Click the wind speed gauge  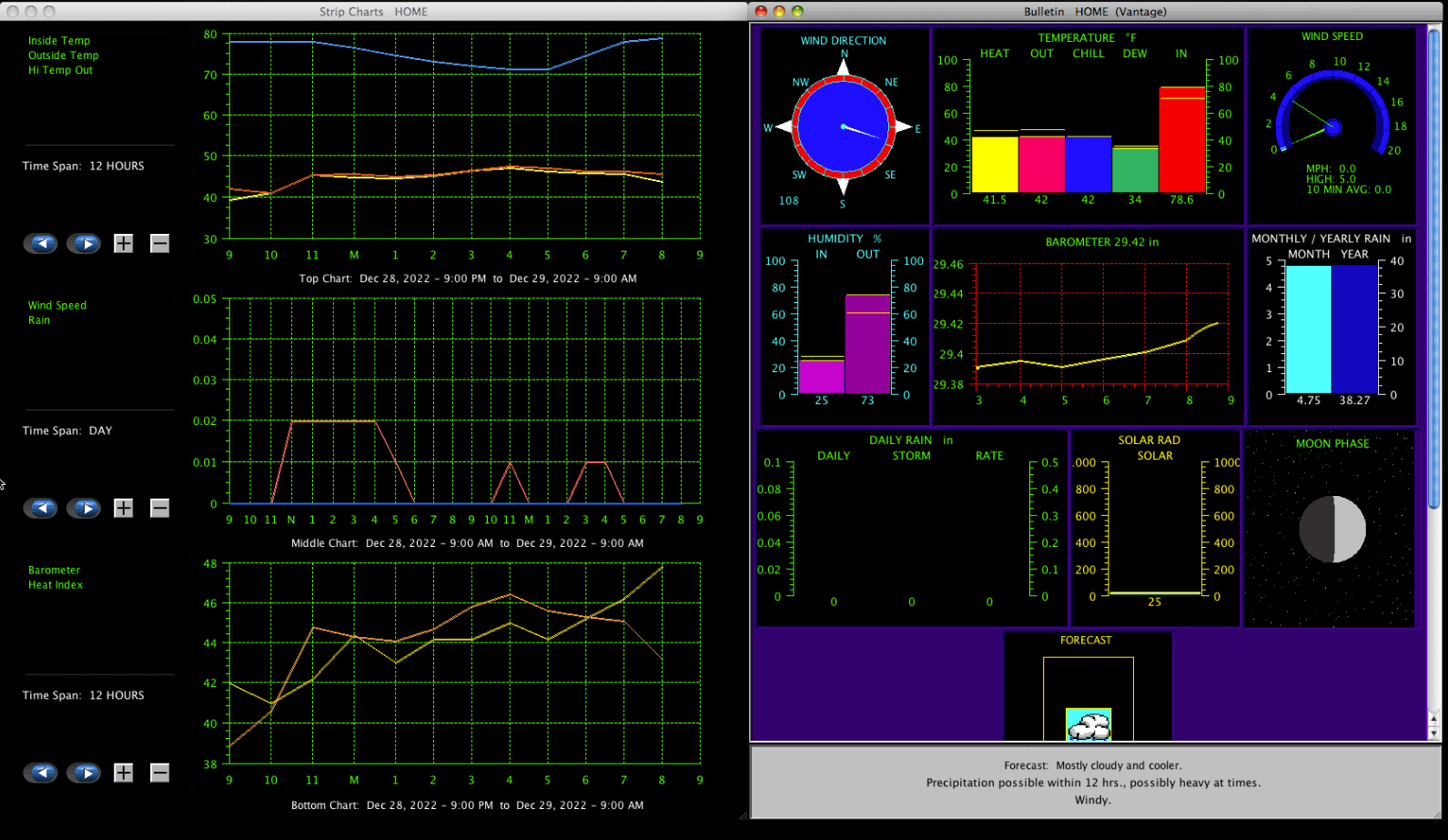[1332, 114]
